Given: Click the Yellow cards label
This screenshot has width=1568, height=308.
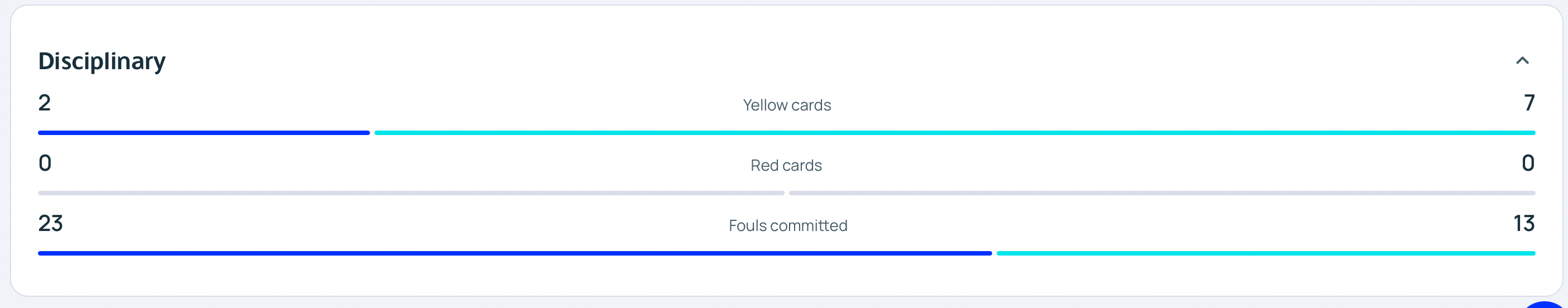Looking at the screenshot, I should pos(786,105).
